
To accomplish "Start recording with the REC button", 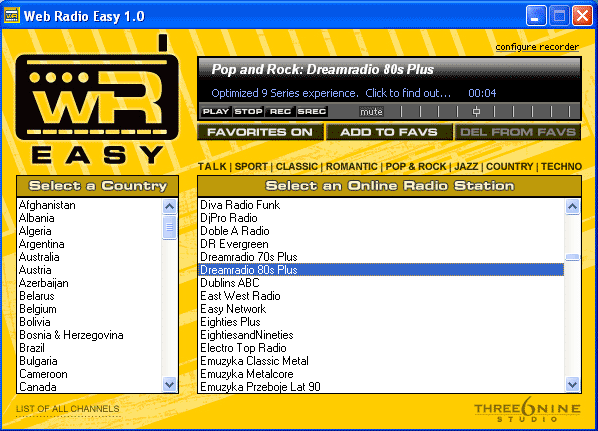I will coord(280,111).
